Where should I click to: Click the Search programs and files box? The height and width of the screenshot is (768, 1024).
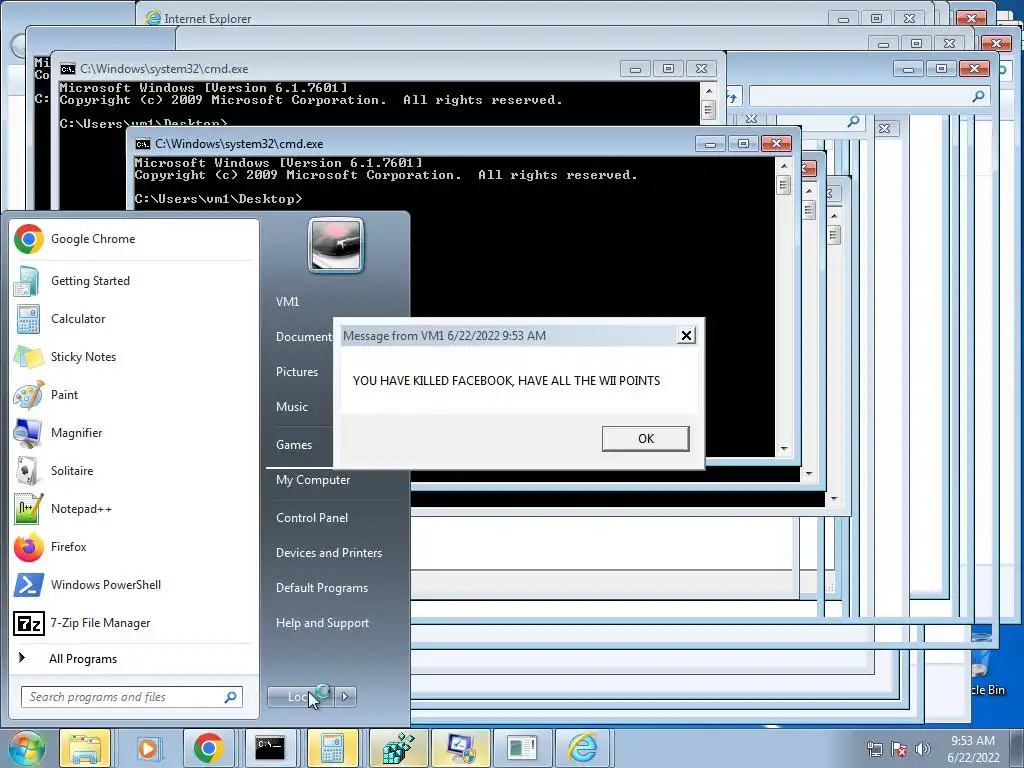click(131, 697)
